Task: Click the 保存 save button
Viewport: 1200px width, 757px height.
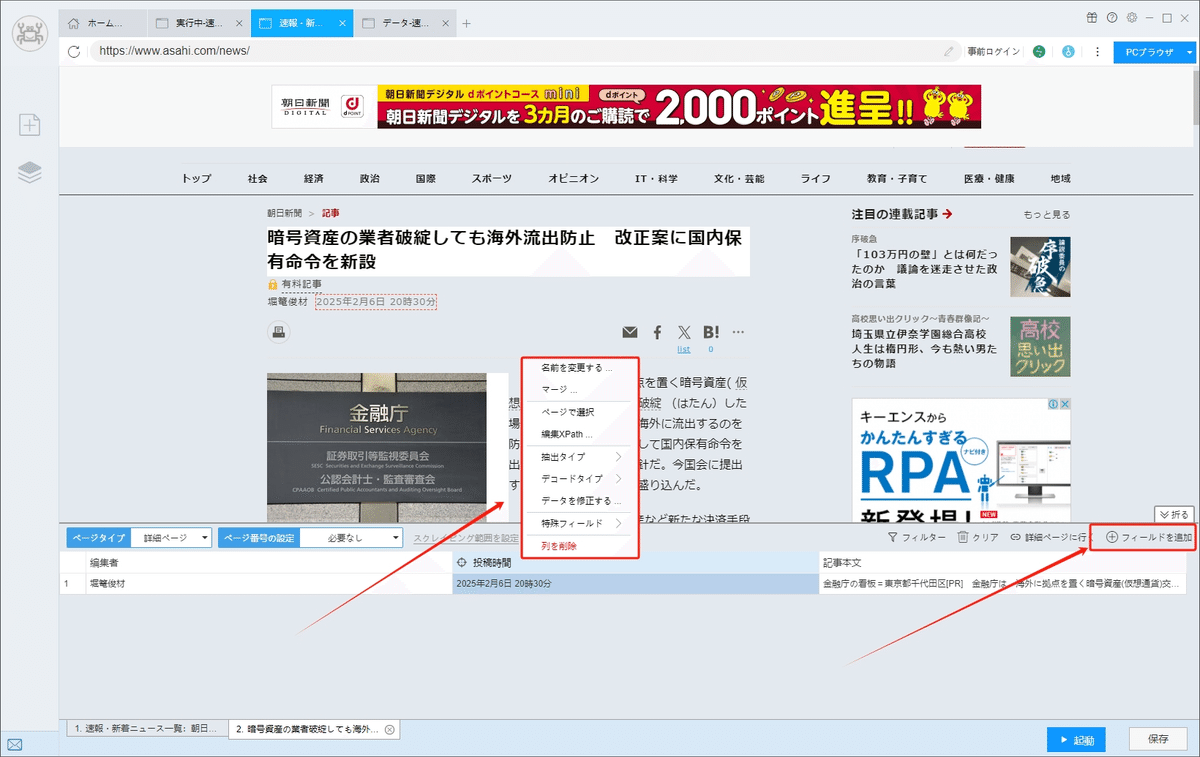Action: [1158, 741]
